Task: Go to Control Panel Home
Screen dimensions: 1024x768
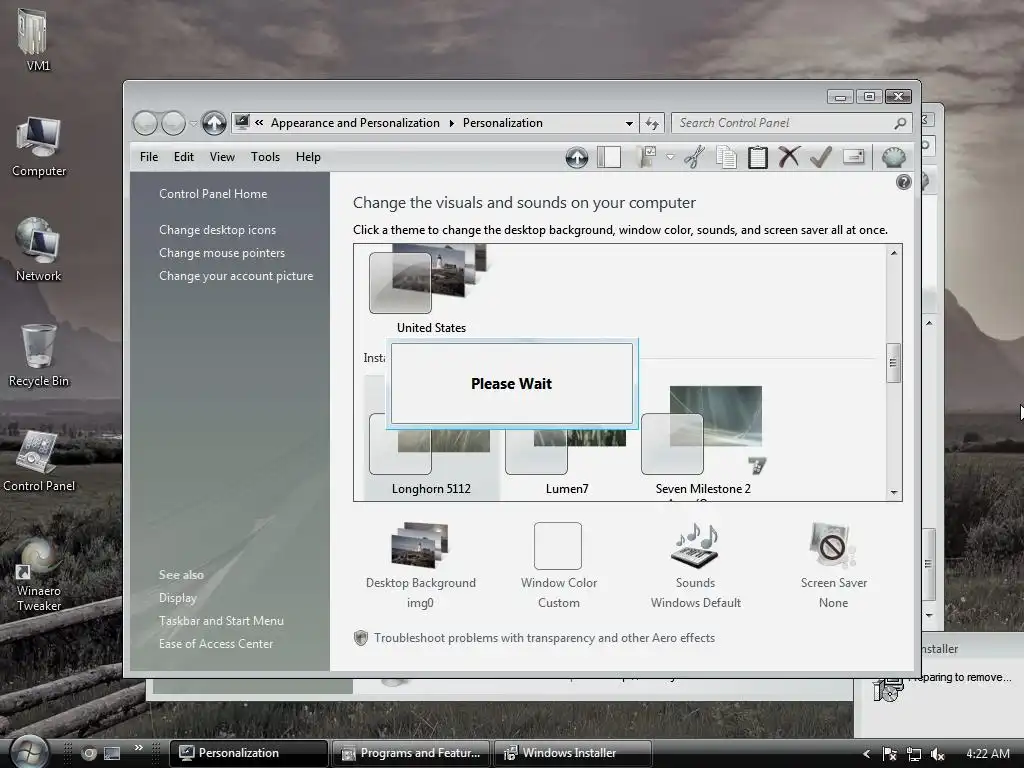Action: pyautogui.click(x=213, y=194)
